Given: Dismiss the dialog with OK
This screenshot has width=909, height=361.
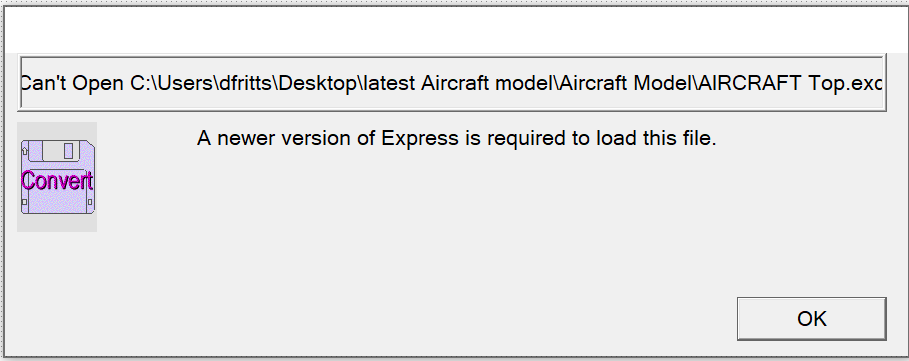Looking at the screenshot, I should [x=811, y=319].
